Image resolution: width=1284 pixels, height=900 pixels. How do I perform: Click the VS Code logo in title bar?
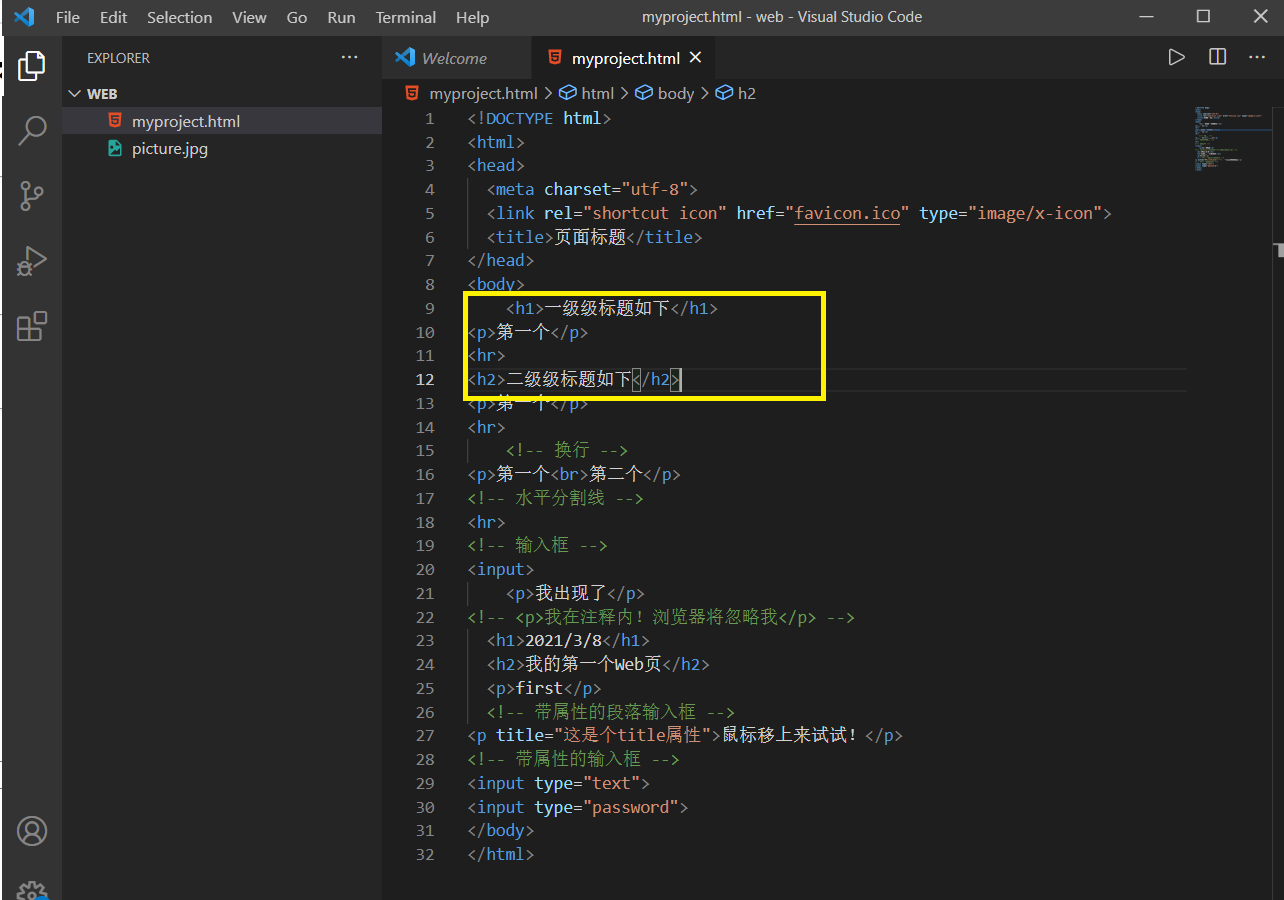[x=23, y=17]
